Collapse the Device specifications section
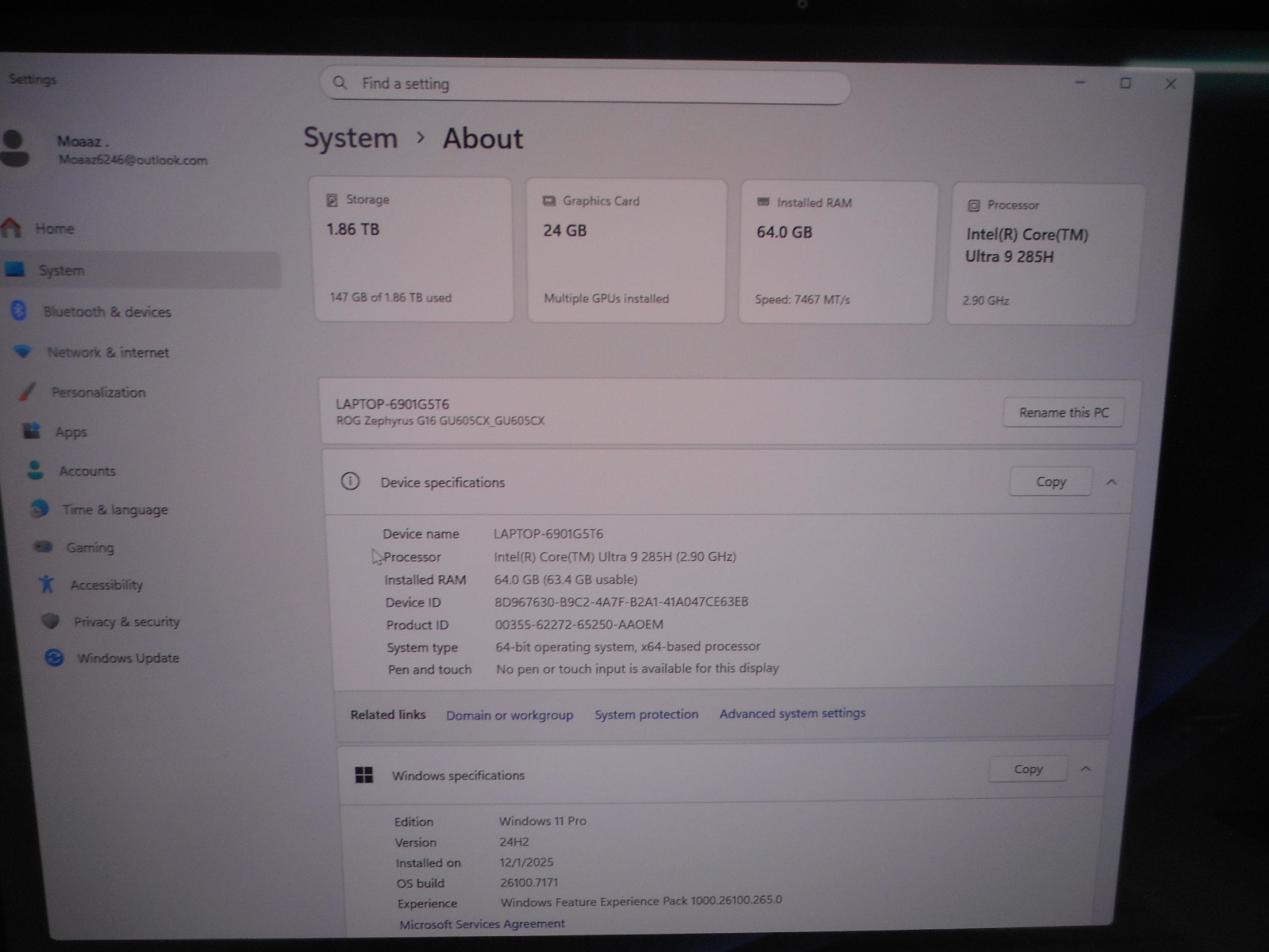1269x952 pixels. 1112,482
